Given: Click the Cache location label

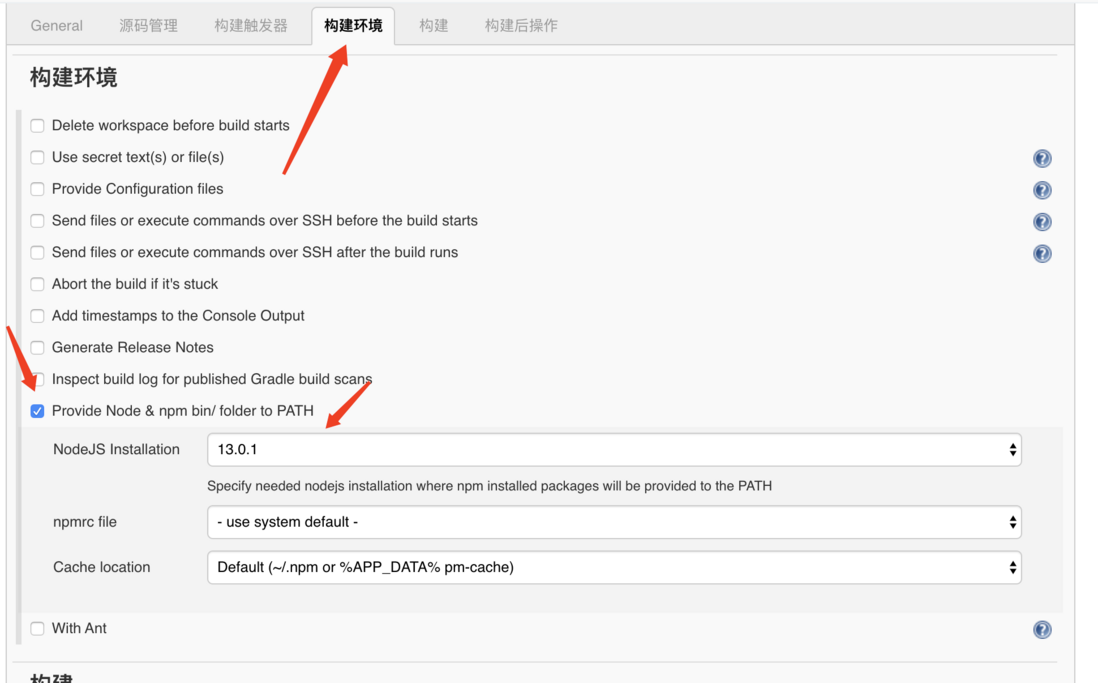Looking at the screenshot, I should click(102, 567).
